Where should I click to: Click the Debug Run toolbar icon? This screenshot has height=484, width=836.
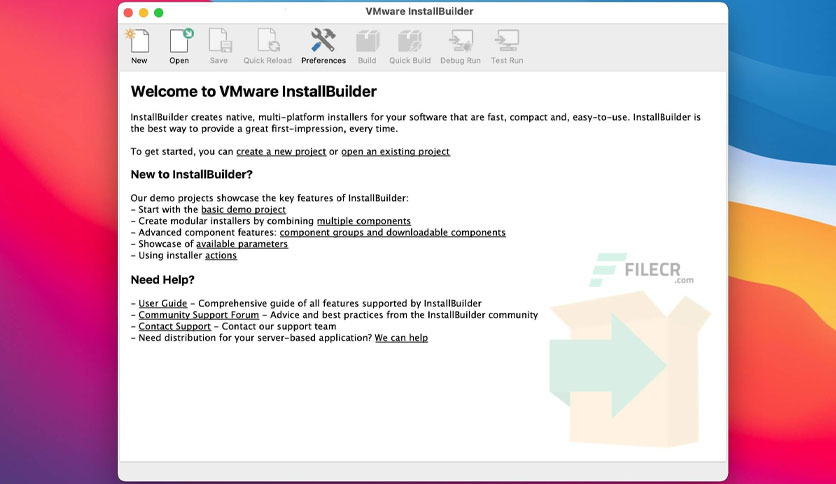click(x=460, y=46)
